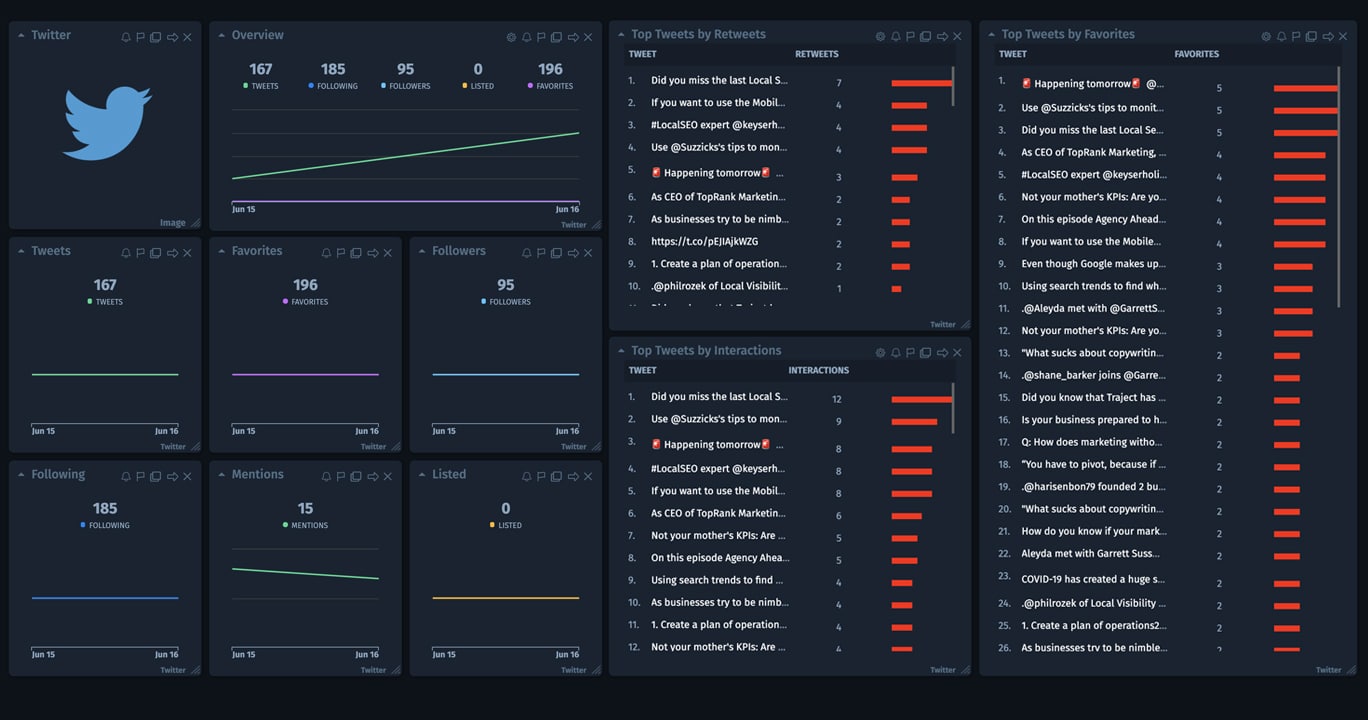Toggle the LISTED legend in Overview
This screenshot has width=1368, height=720.
(478, 86)
